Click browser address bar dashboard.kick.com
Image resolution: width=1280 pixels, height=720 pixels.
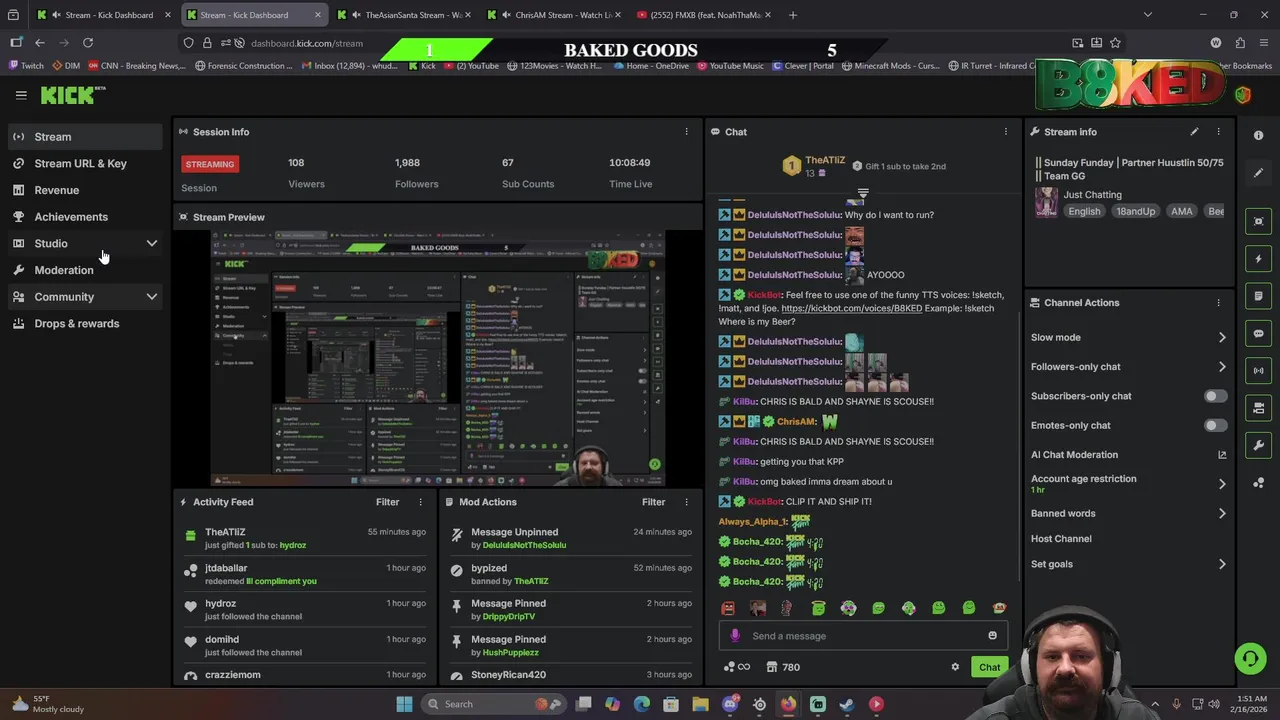tap(307, 43)
